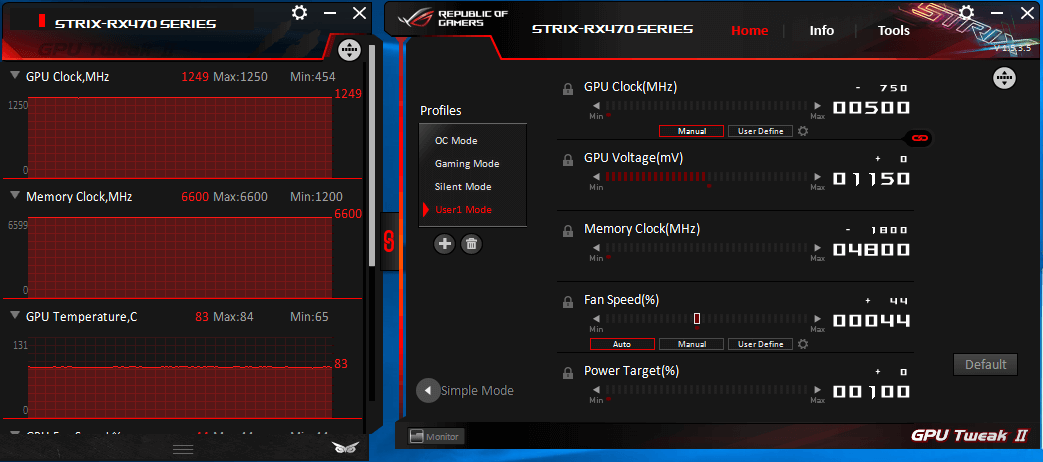Click the Simple Mode back arrow icon
Viewport: 1043px width, 462px height.
point(428,390)
